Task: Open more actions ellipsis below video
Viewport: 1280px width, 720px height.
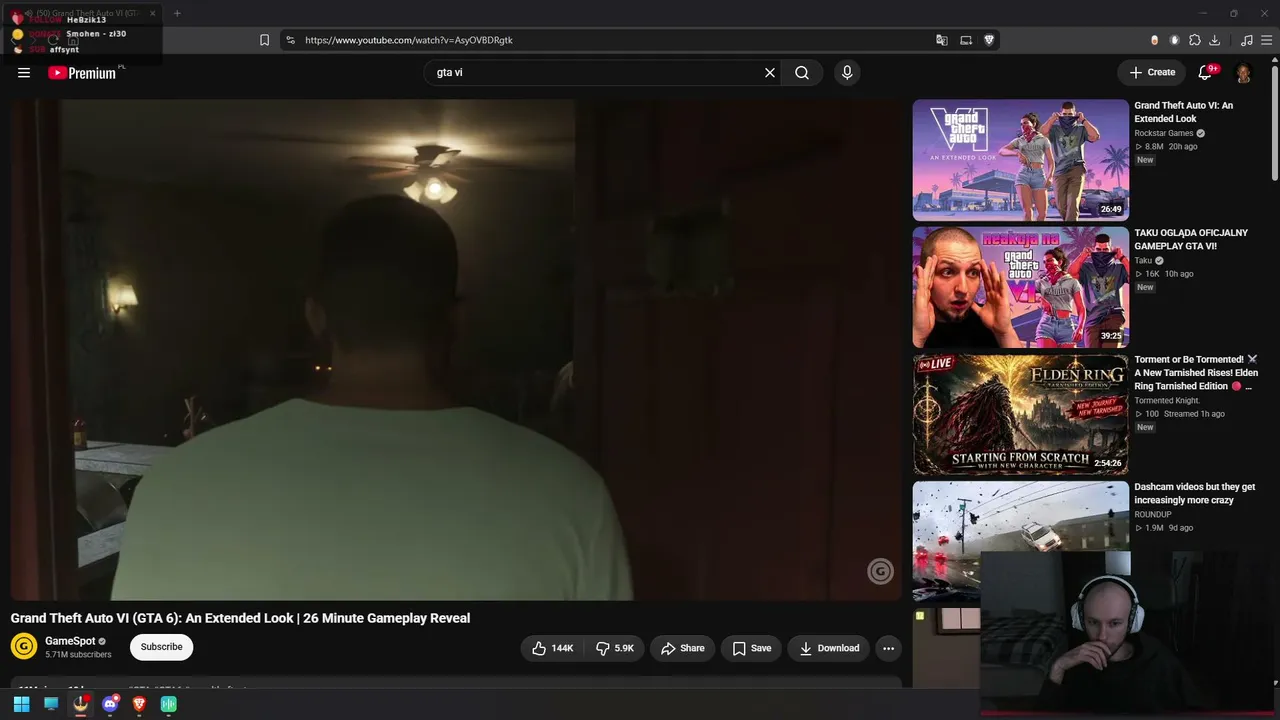Action: [x=888, y=648]
